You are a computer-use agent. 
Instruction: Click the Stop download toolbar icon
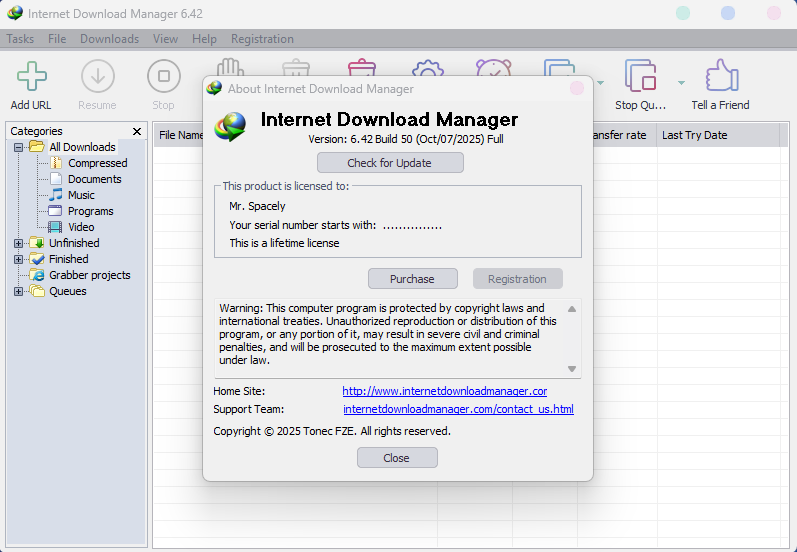coord(164,76)
